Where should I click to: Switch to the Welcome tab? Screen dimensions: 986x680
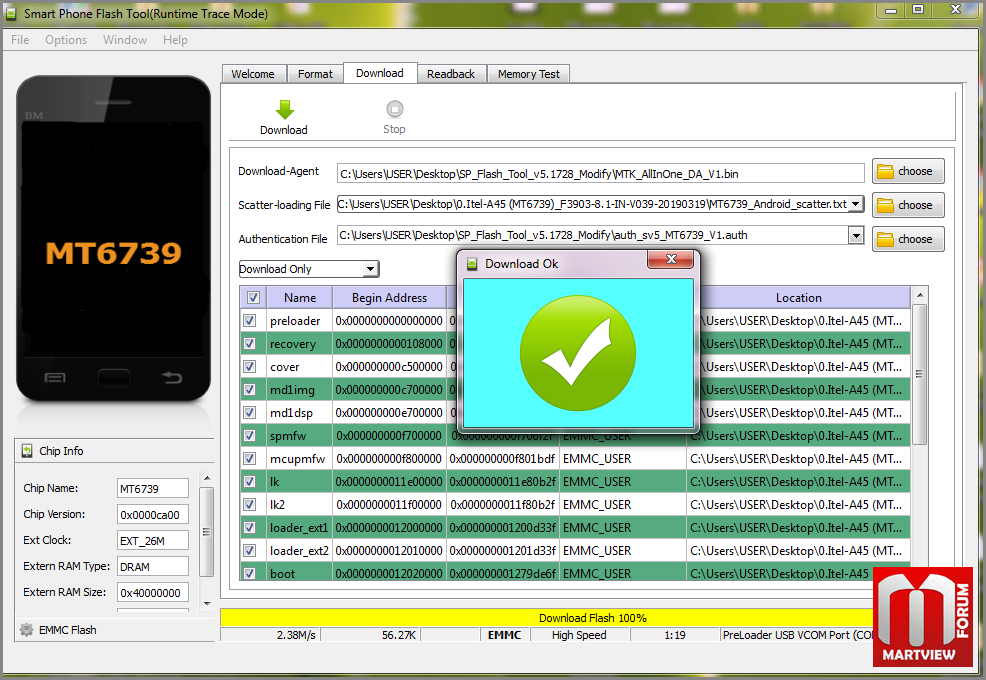(x=253, y=74)
